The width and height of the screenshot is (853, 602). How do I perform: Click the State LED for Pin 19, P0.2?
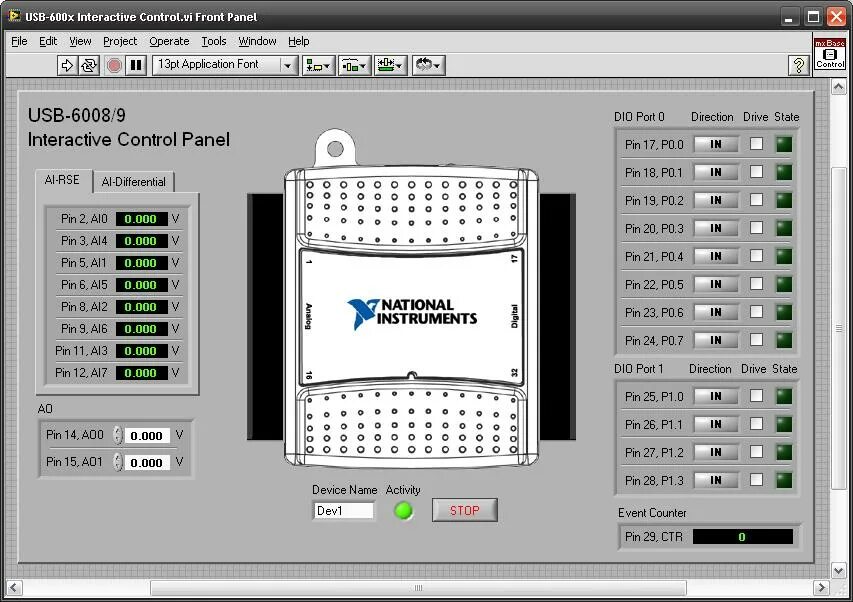(x=784, y=200)
